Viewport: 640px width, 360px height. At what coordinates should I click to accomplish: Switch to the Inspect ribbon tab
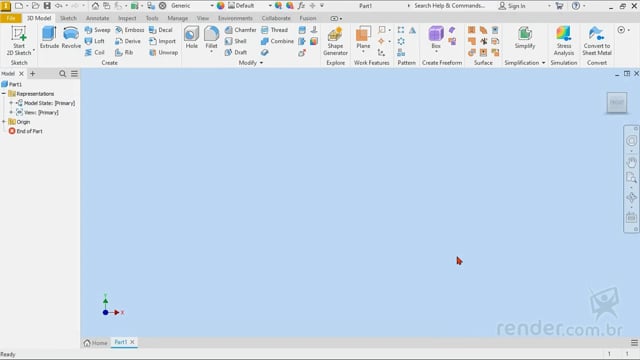127,18
